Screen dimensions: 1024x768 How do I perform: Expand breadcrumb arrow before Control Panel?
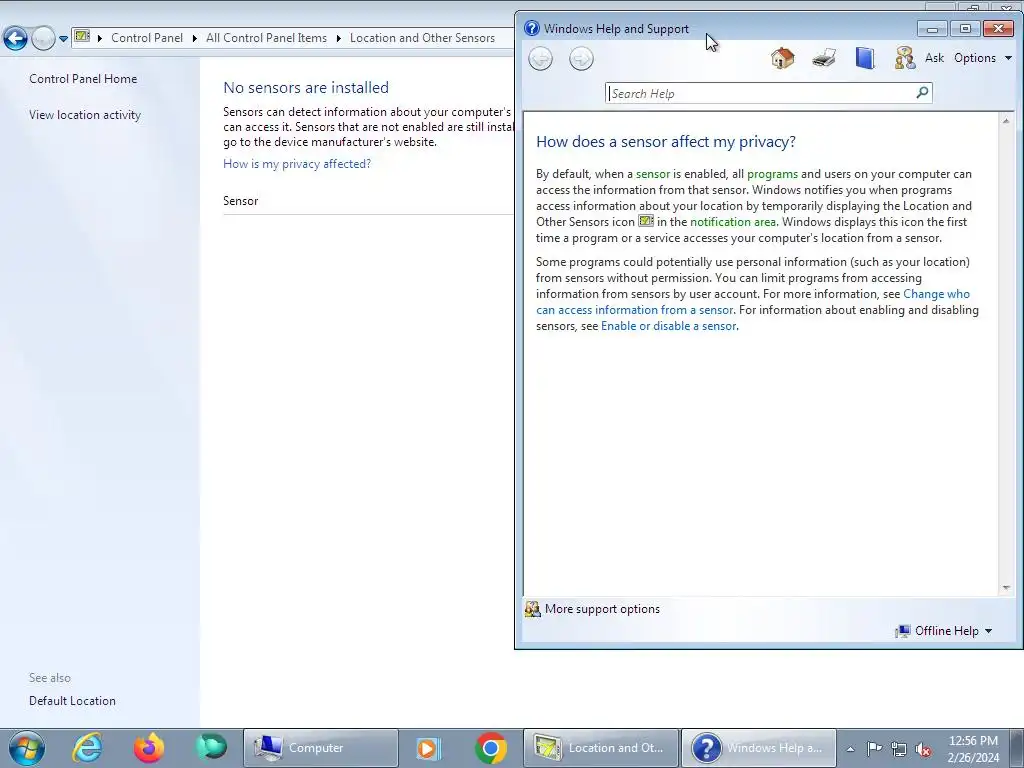point(100,38)
